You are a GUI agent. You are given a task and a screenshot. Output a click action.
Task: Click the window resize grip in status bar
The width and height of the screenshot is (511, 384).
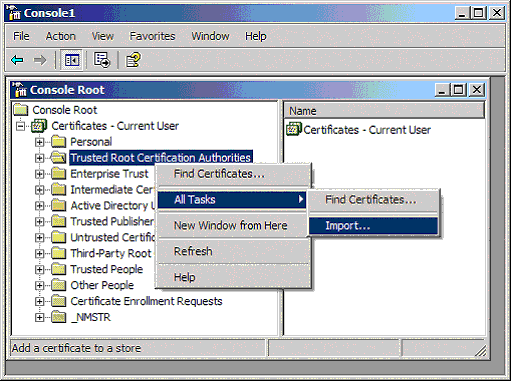[x=480, y=351]
